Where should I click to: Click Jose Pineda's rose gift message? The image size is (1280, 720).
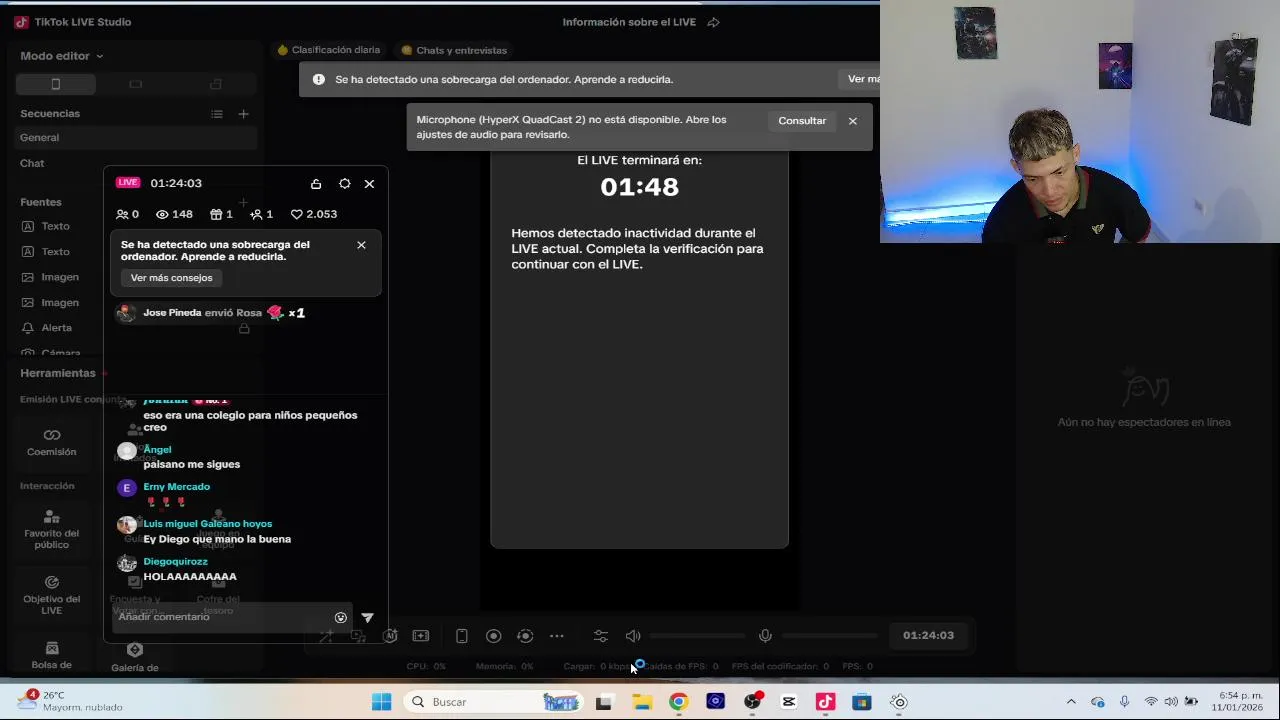click(211, 313)
